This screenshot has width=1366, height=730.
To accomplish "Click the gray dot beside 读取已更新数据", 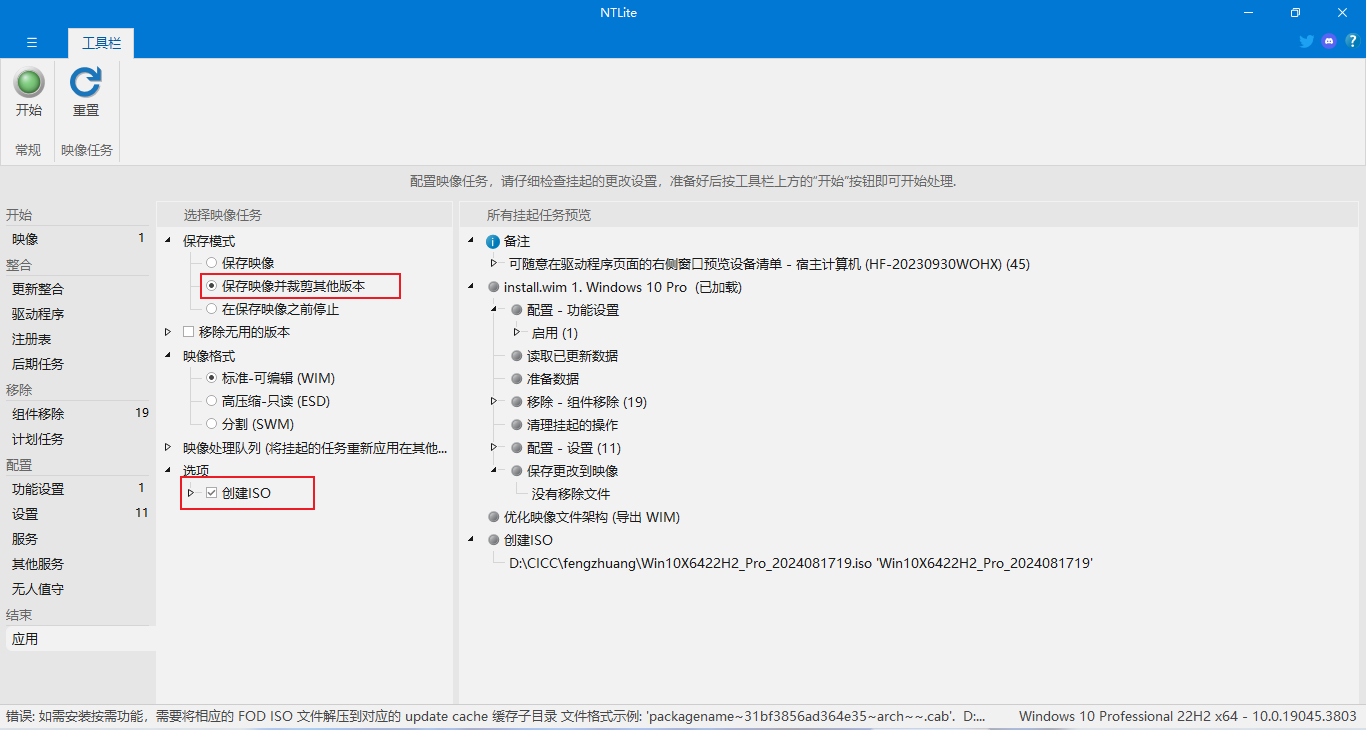I will (517, 356).
